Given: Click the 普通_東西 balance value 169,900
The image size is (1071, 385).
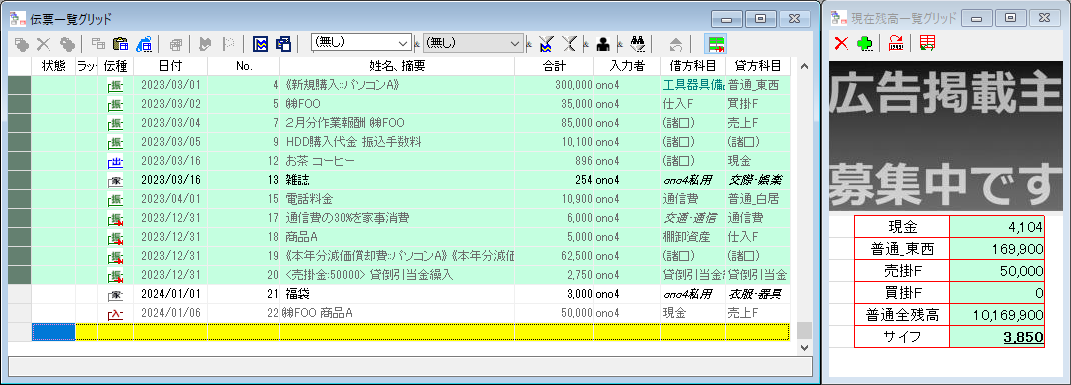Looking at the screenshot, I should 997,249.
